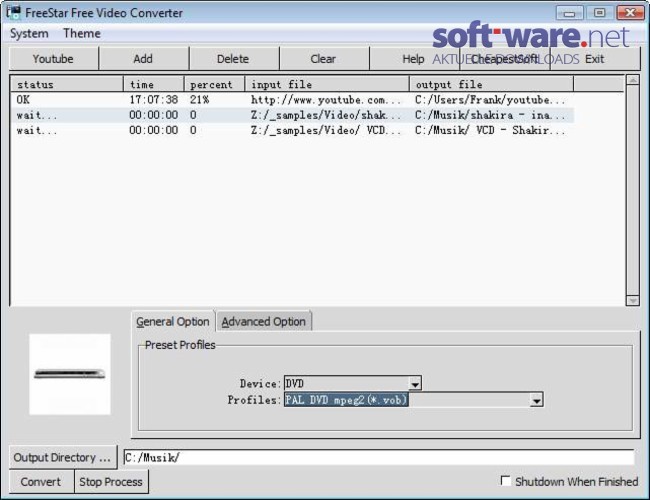This screenshot has height=500, width=650.
Task: Click the Exit button
Action: click(x=594, y=59)
